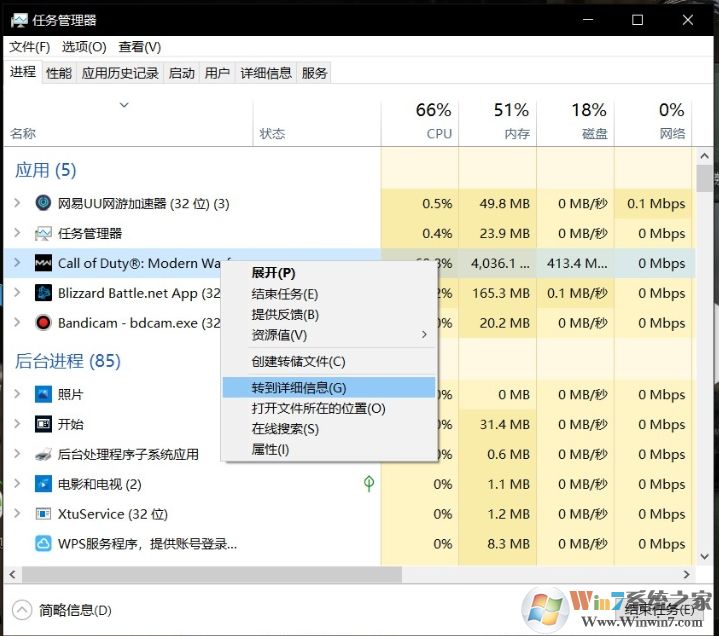Click the Bandicam red record icon
719x636 pixels.
coord(43,323)
